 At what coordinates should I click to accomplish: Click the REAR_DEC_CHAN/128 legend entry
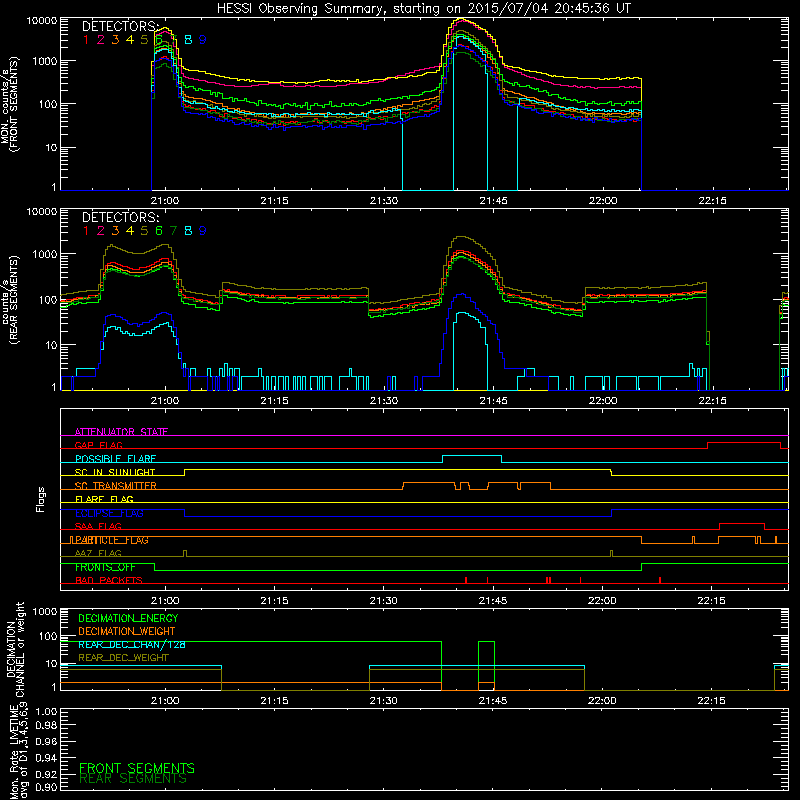tap(132, 645)
